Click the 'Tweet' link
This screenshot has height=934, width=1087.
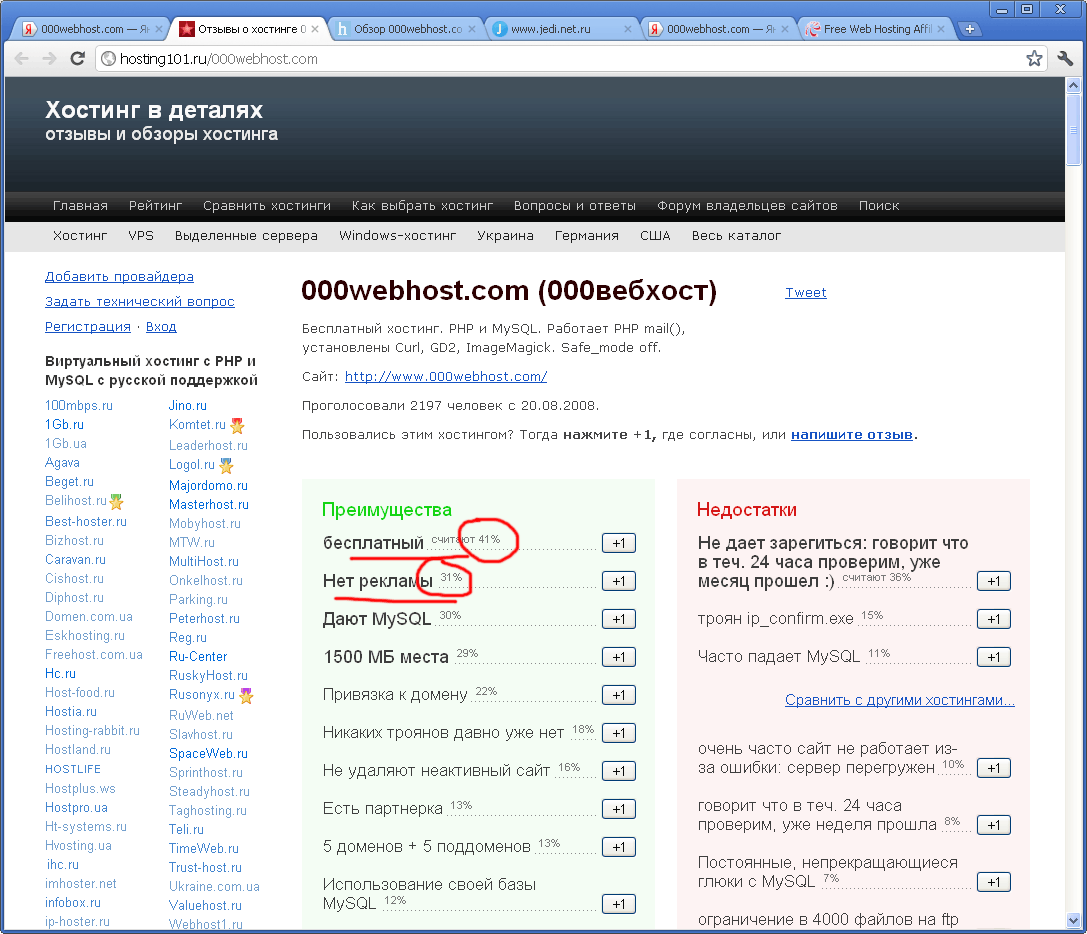[x=806, y=293]
